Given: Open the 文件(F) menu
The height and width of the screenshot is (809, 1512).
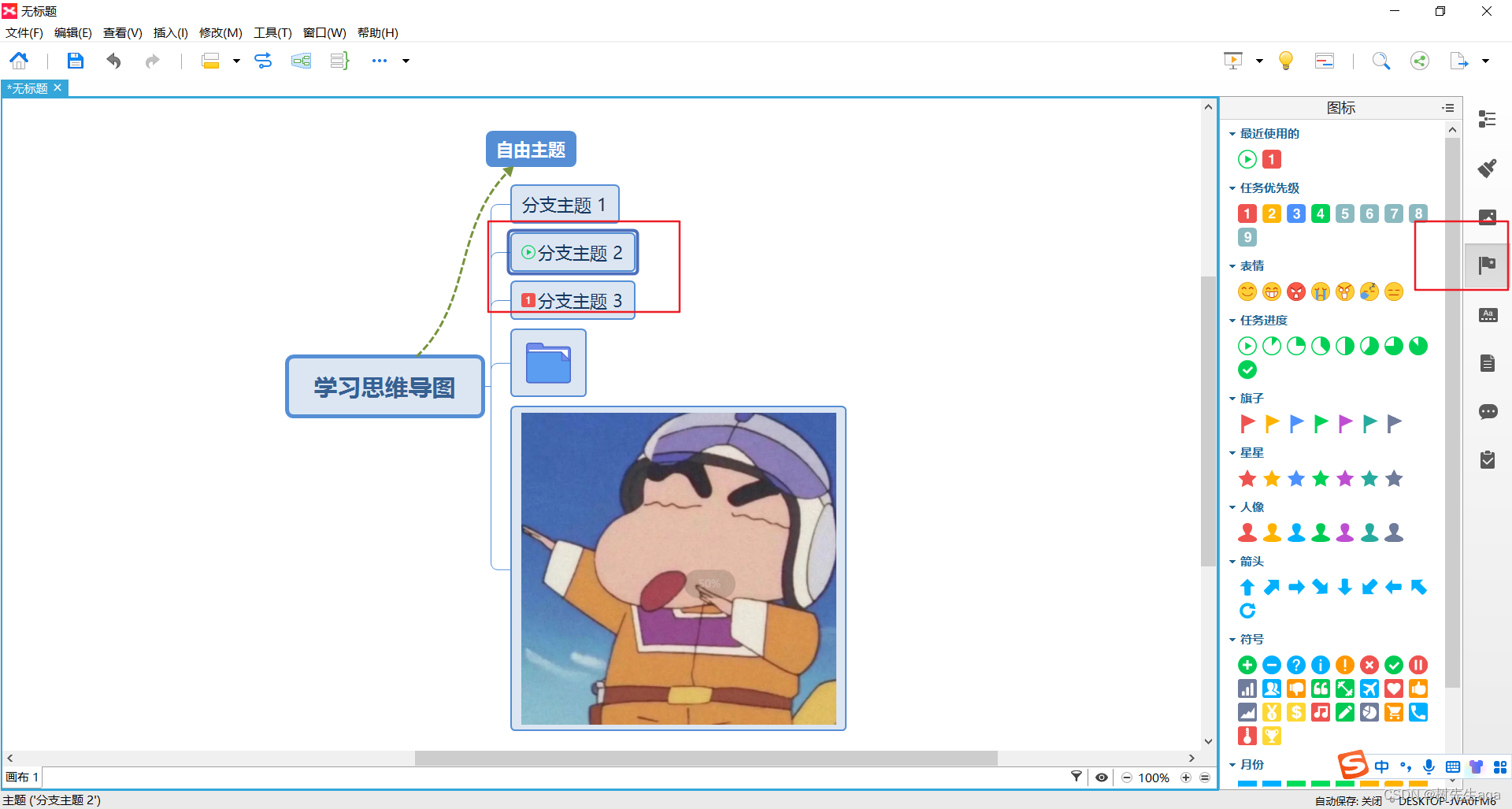Looking at the screenshot, I should 24,32.
